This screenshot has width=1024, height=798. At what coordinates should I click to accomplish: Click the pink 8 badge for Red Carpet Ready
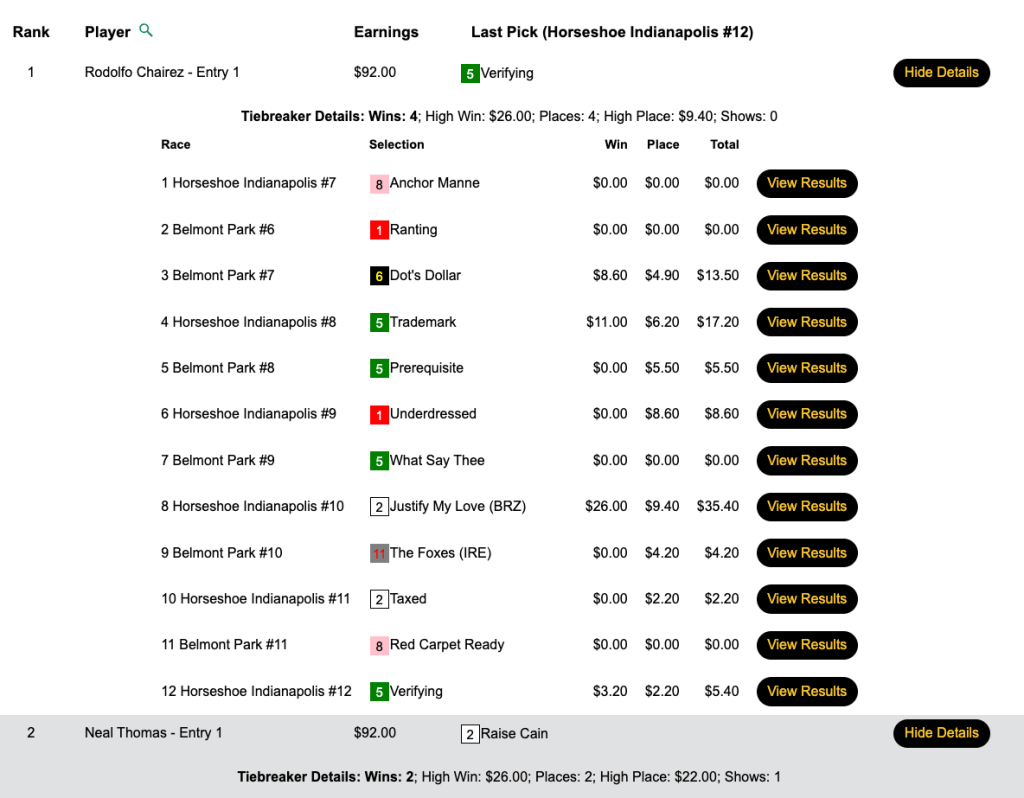(x=379, y=646)
